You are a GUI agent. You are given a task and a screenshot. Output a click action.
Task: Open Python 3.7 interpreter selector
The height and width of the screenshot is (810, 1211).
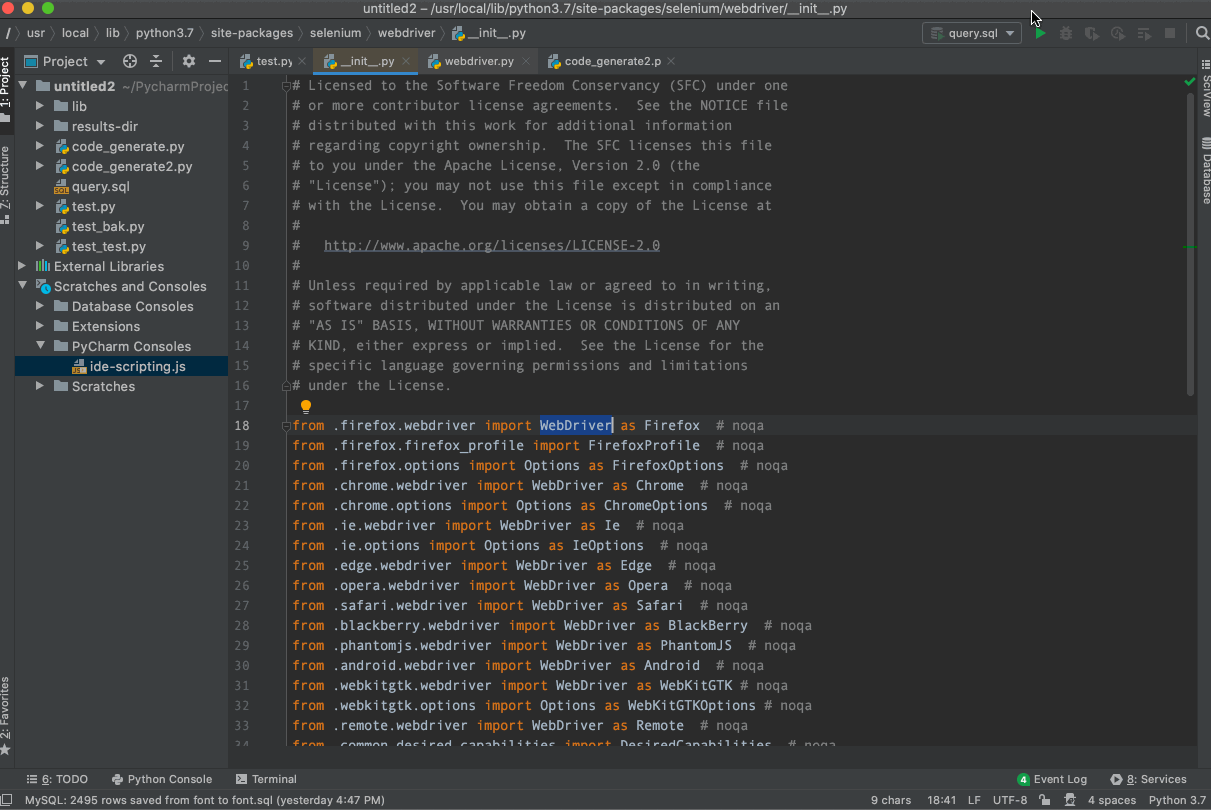pos(1178,800)
